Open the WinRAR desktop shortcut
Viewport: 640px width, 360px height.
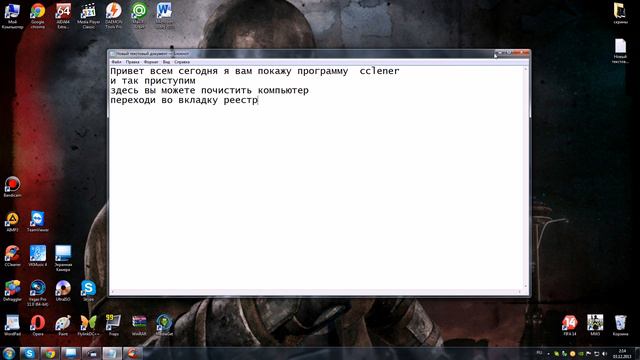point(139,325)
